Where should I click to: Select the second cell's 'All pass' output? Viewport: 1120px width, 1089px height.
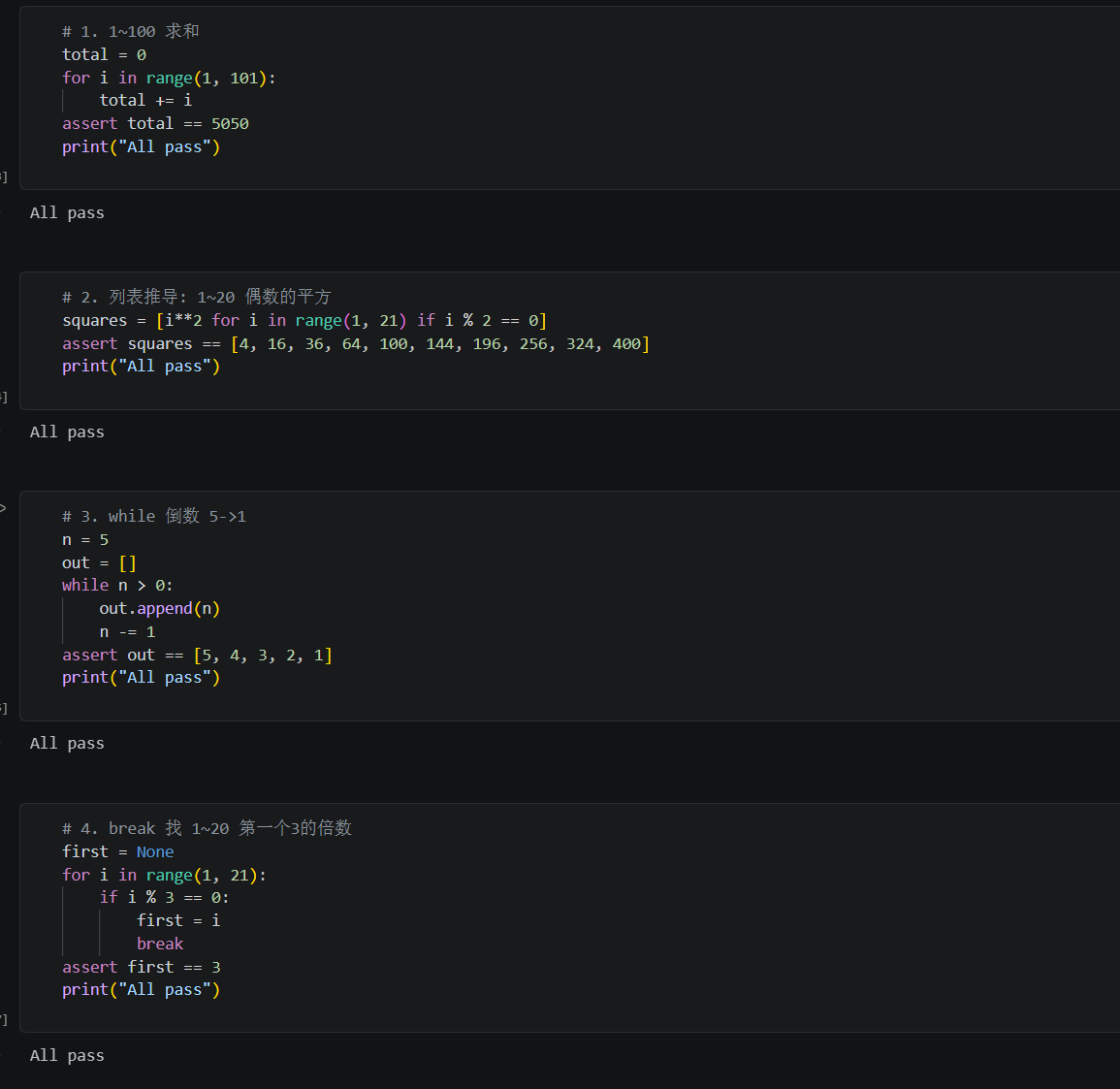67,432
